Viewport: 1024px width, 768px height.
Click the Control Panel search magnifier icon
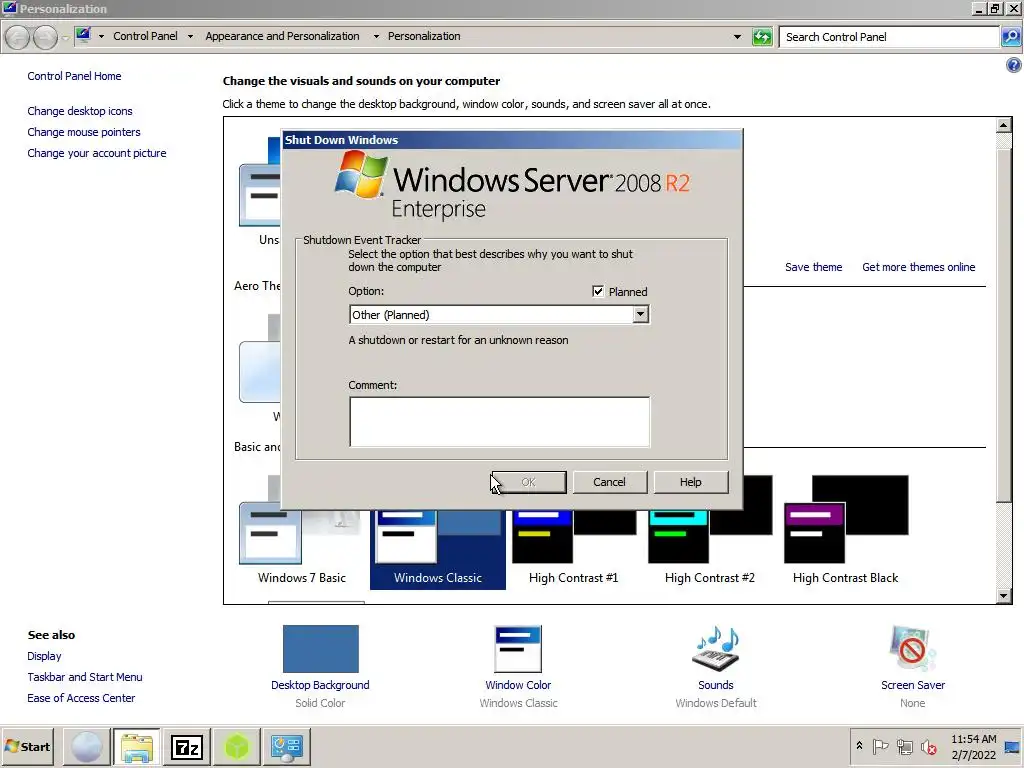pos(1011,37)
